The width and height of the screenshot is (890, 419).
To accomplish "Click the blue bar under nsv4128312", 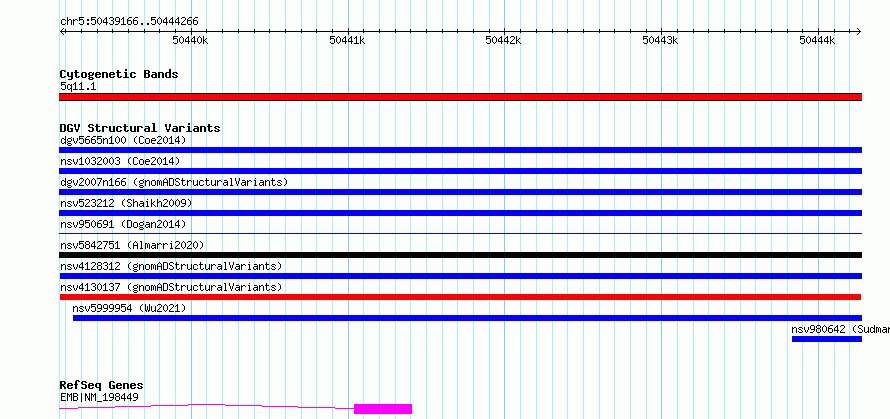I will [x=460, y=276].
